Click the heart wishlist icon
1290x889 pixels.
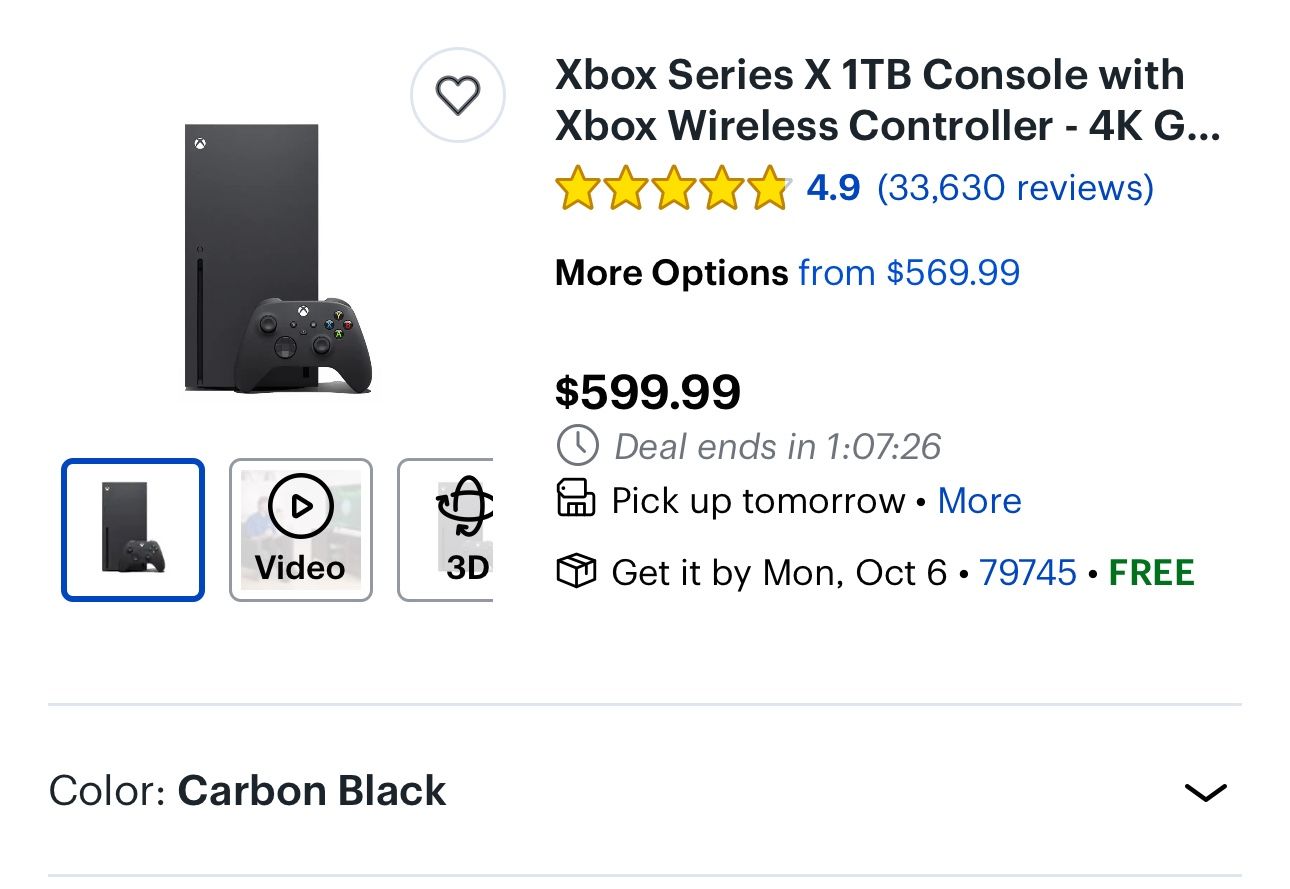pos(458,96)
